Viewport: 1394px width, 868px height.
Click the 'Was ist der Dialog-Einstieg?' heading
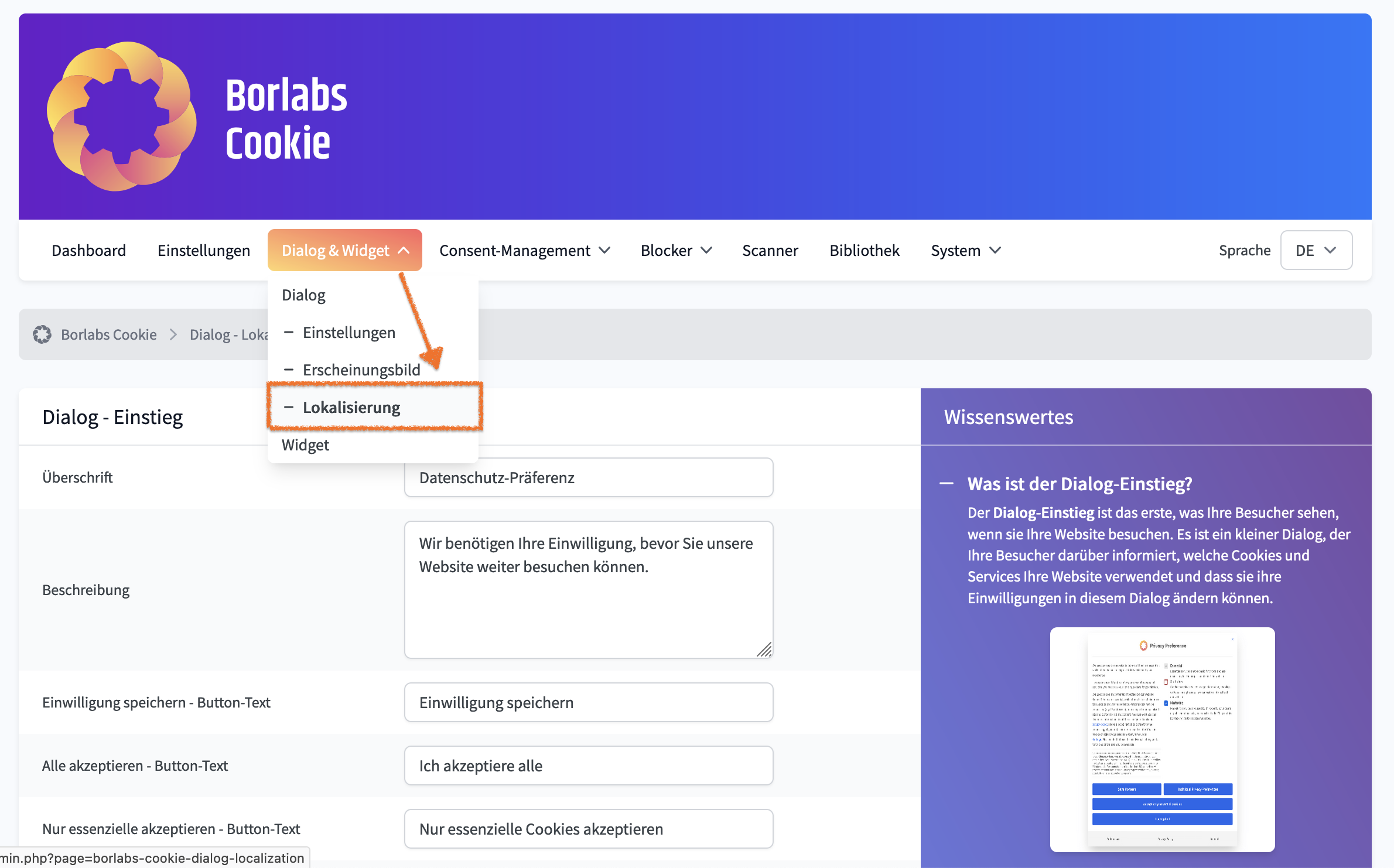pyautogui.click(x=1079, y=484)
